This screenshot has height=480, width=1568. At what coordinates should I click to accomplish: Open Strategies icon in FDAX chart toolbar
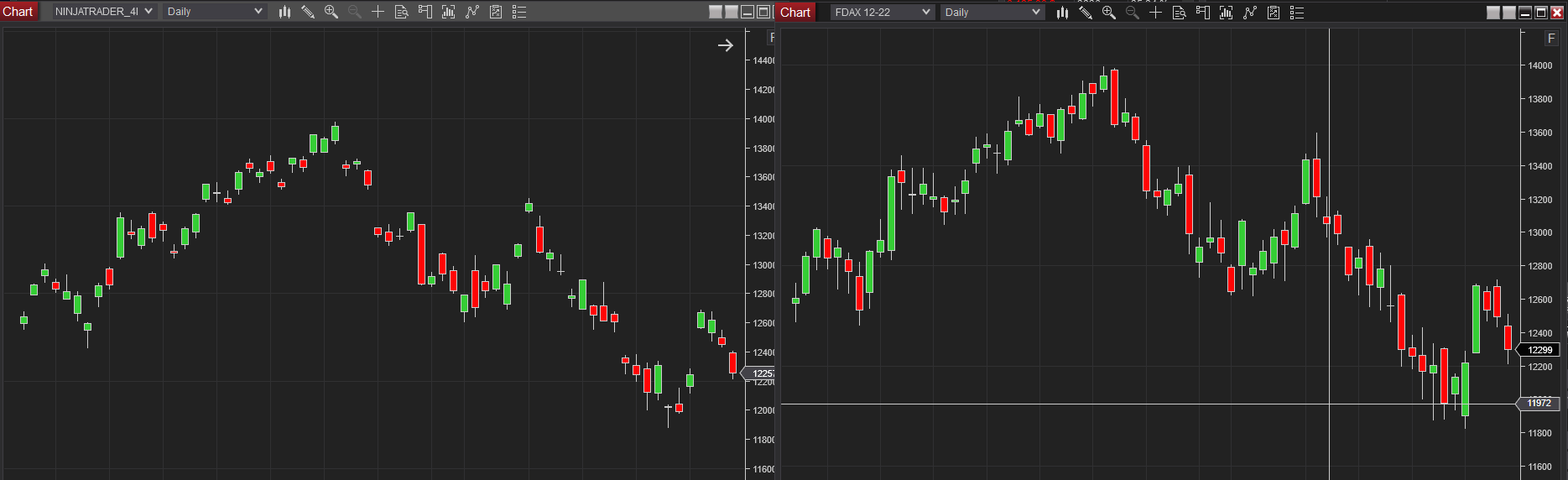point(1274,13)
